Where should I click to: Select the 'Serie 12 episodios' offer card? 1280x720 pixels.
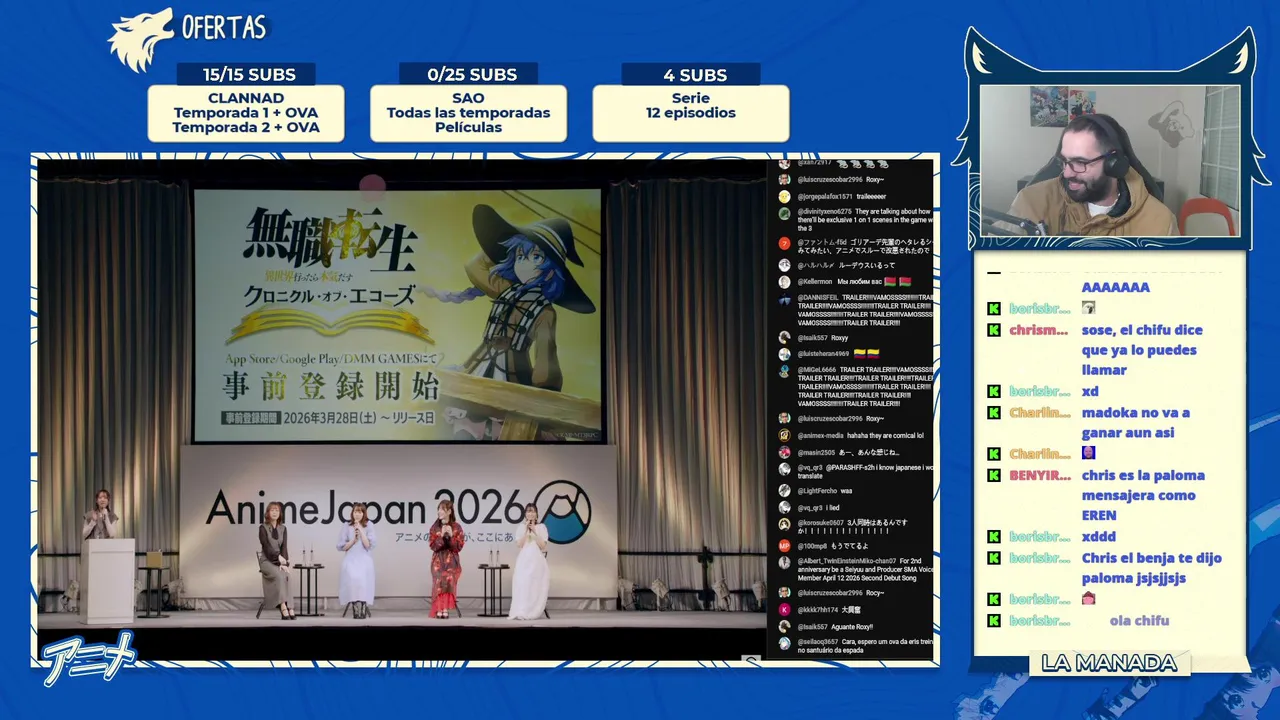tap(691, 113)
